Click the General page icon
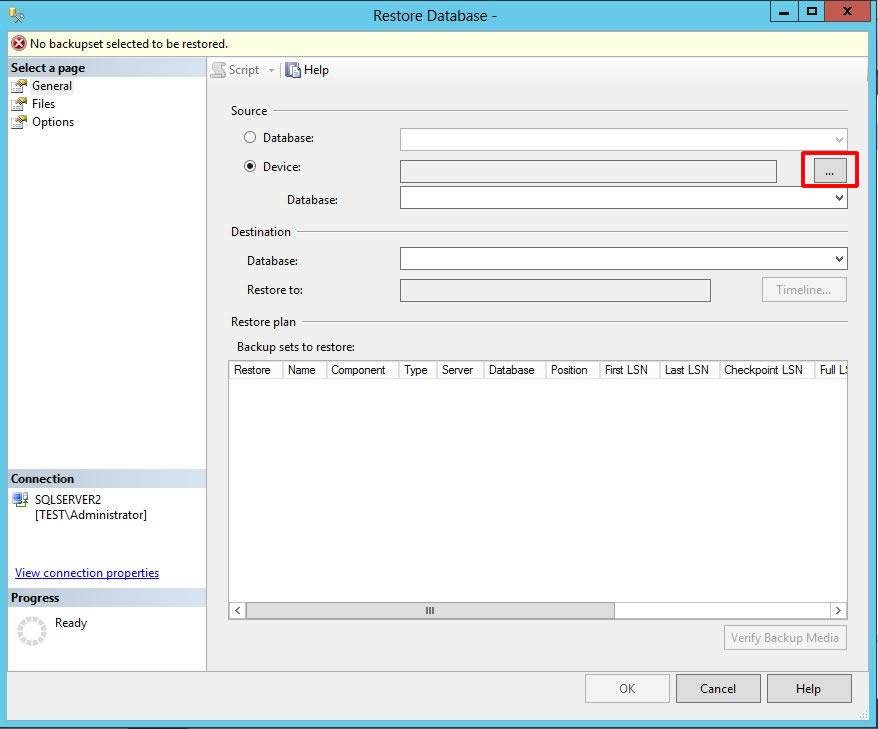Screen dimensions: 878x729 coord(18,86)
